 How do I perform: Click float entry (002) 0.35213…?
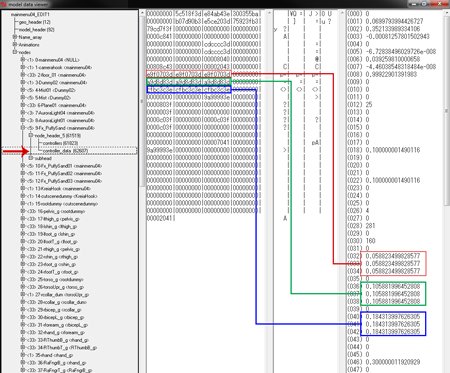tap(383, 29)
